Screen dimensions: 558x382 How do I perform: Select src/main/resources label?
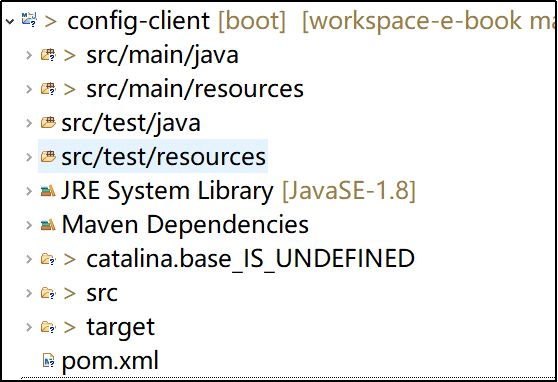195,89
